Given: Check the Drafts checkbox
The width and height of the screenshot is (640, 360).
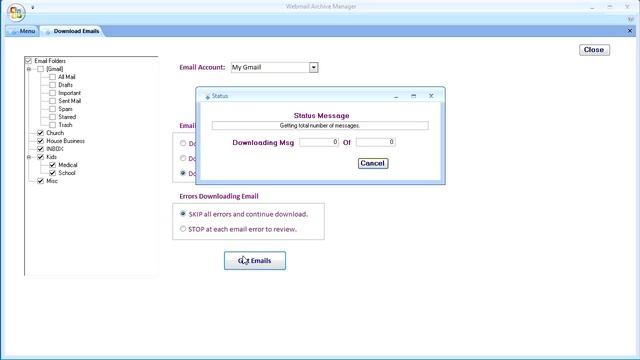Looking at the screenshot, I should 52,85.
